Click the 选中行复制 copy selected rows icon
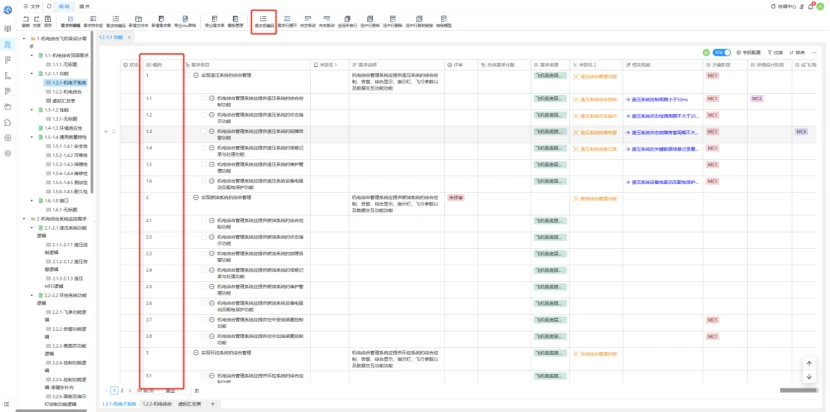 coord(370,19)
